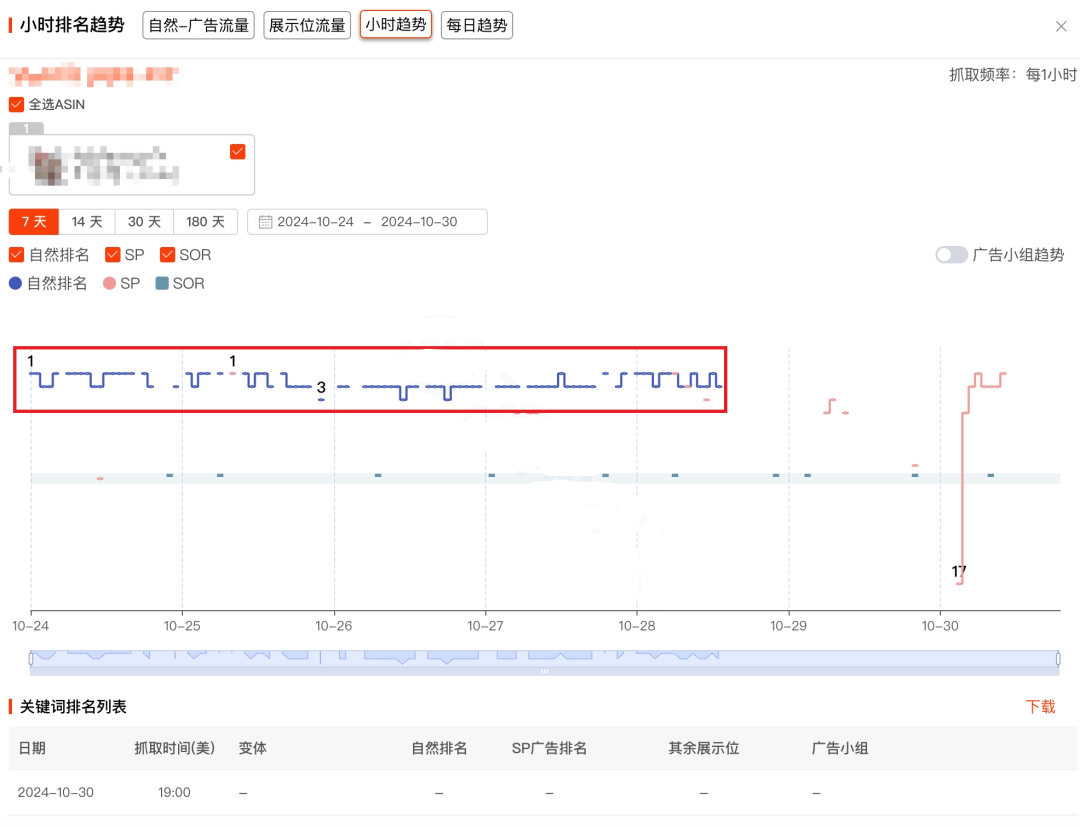This screenshot has height=827, width=1080.
Task: Select the 30 天 time range
Action: (145, 221)
